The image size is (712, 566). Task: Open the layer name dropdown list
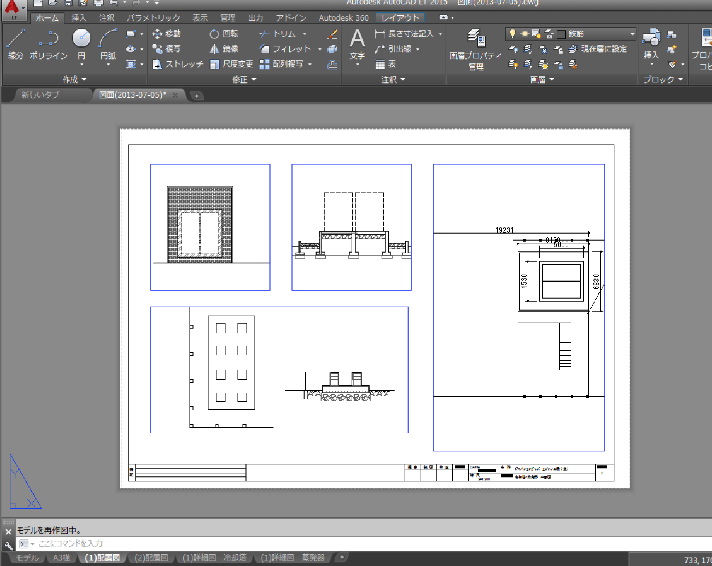(632, 34)
